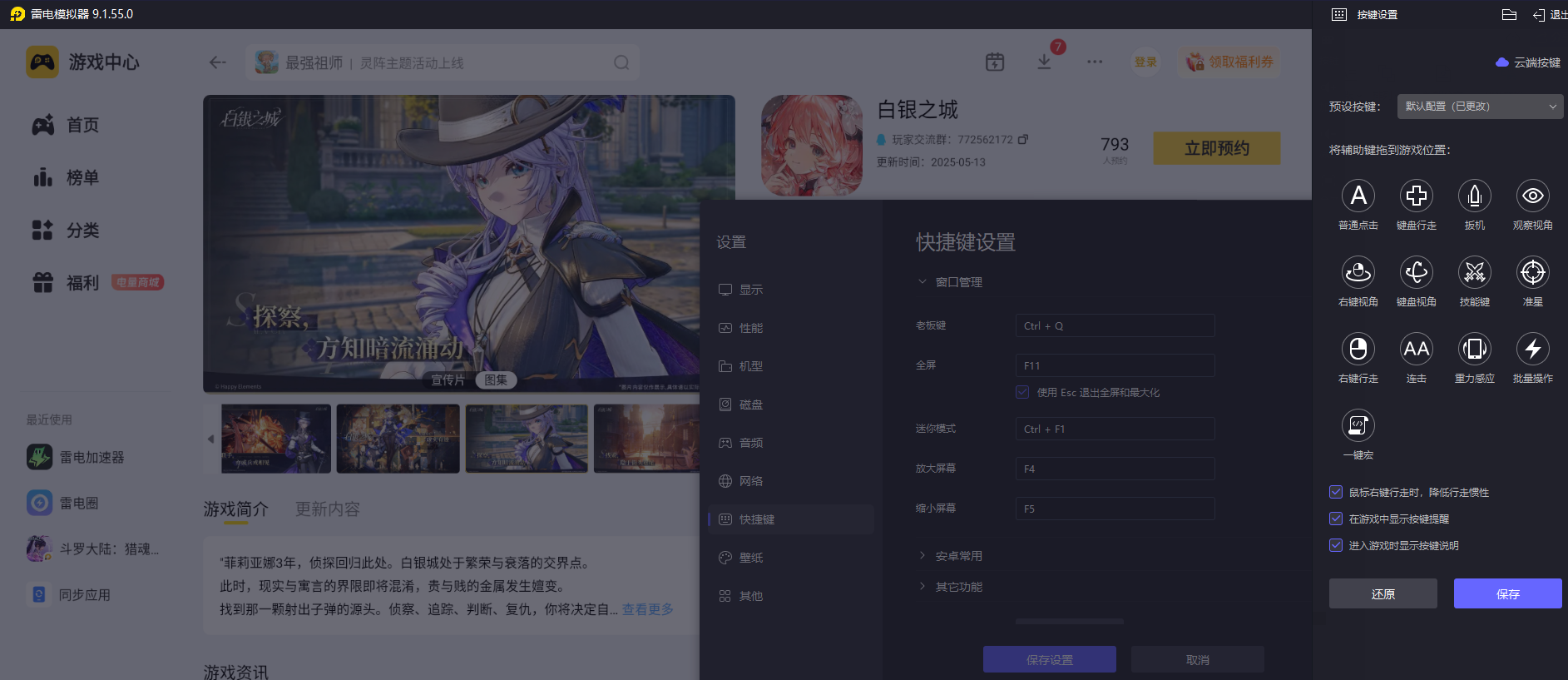This screenshot has width=1568, height=680.
Task: Select the 扳机 trigger key icon
Action: 1475,196
